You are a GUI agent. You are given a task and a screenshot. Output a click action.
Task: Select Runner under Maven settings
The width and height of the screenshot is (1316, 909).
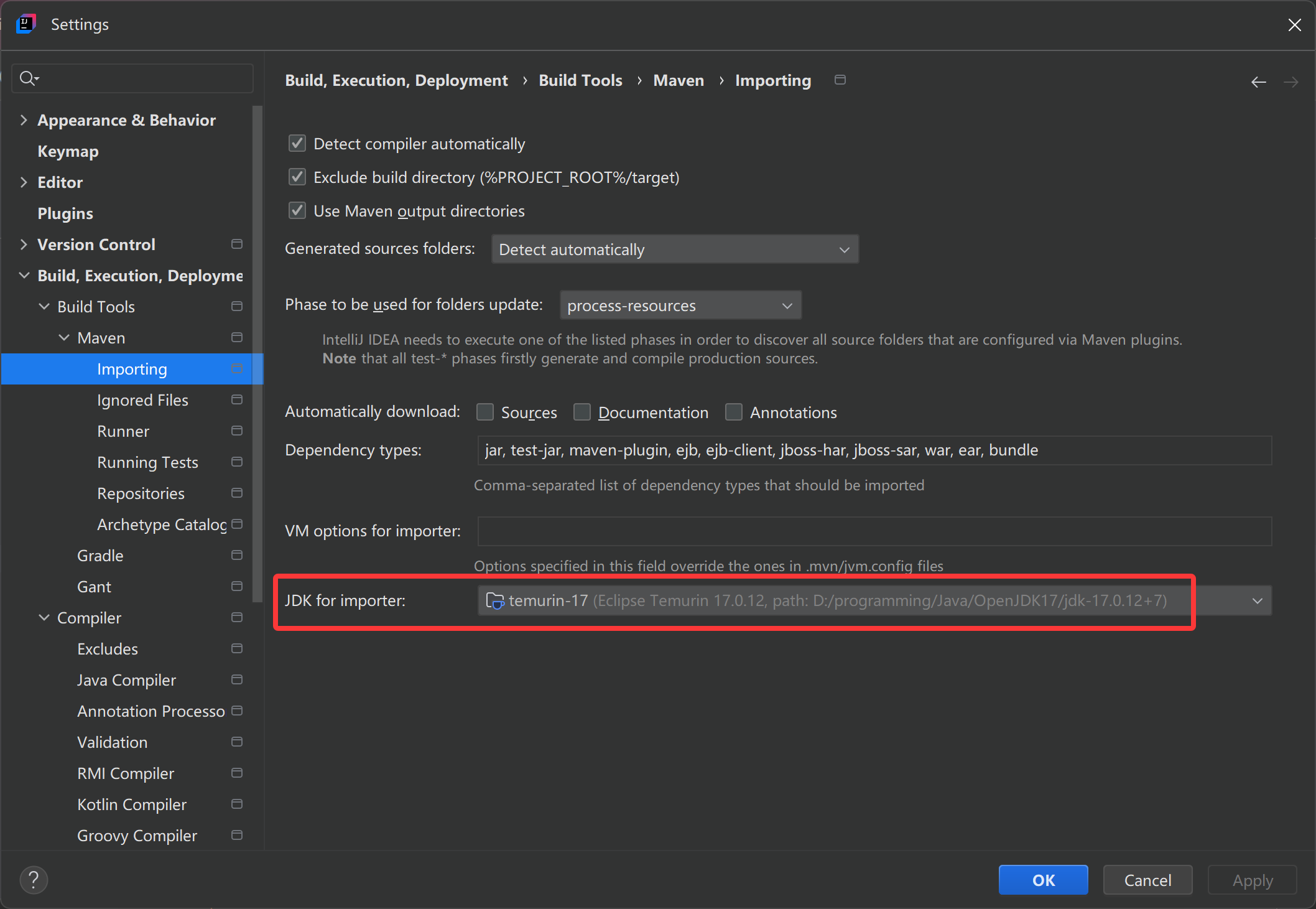pos(123,431)
